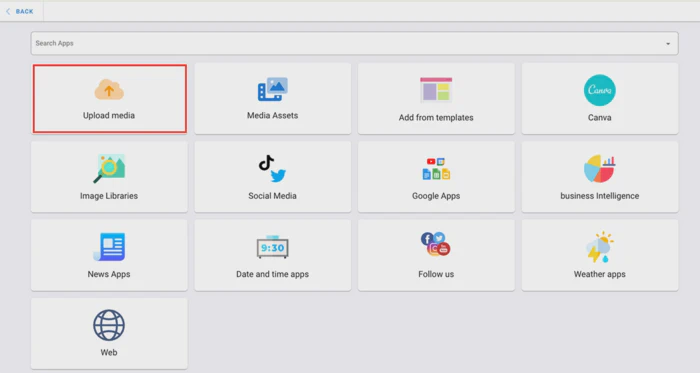Screen dimensions: 700x373
Task: Click the "Canva" label text
Action: click(x=600, y=118)
